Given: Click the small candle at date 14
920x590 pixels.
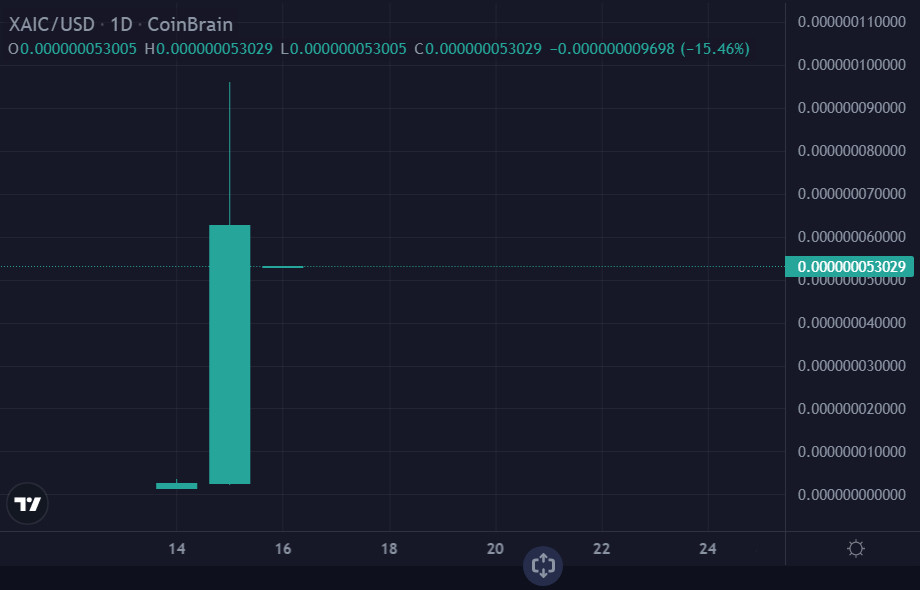Looking at the screenshot, I should pyautogui.click(x=177, y=486).
